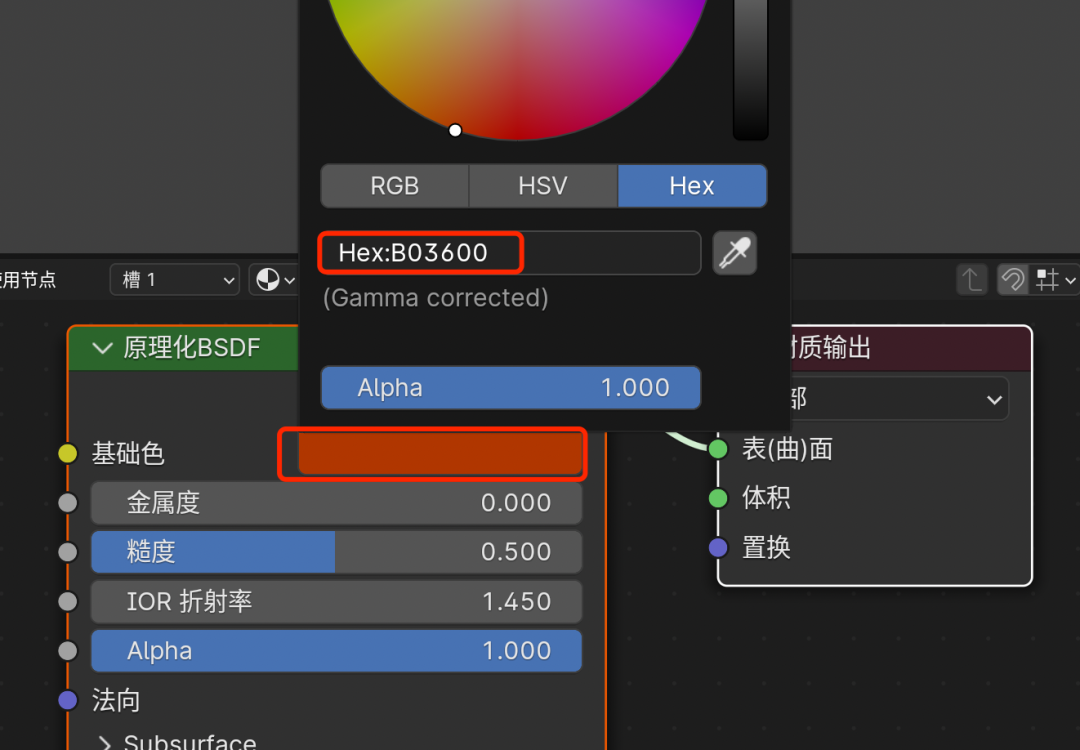Screen dimensions: 1080x750
Task: Click the Alpha slider in the color popup
Action: click(x=510, y=388)
